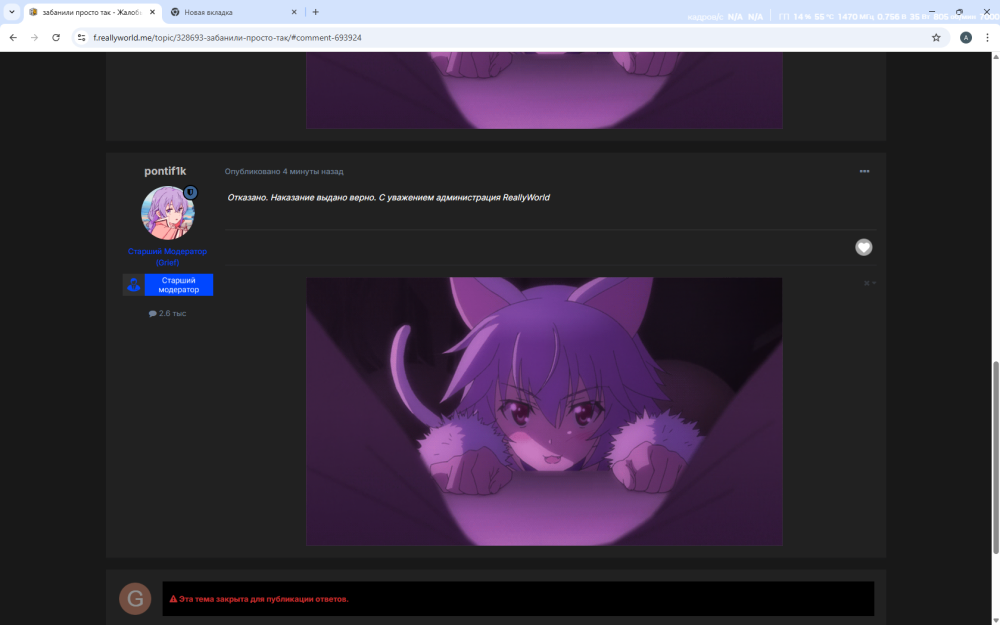Click the moderator shield badge on avatar
The width and height of the screenshot is (1000, 625).
(190, 192)
